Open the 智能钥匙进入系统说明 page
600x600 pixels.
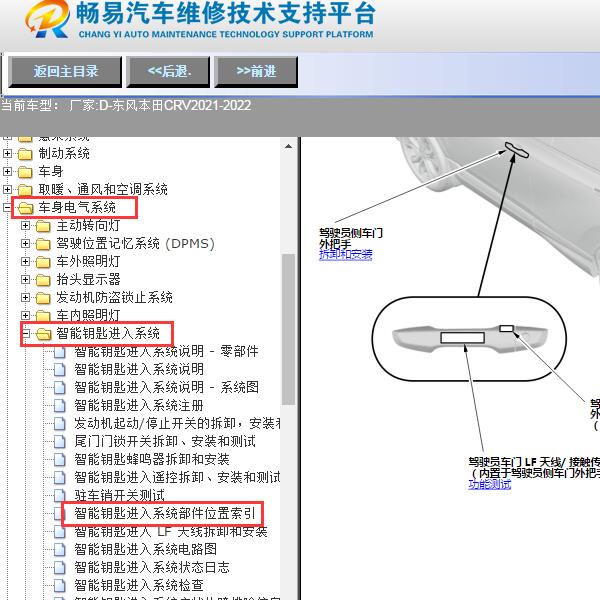click(139, 369)
